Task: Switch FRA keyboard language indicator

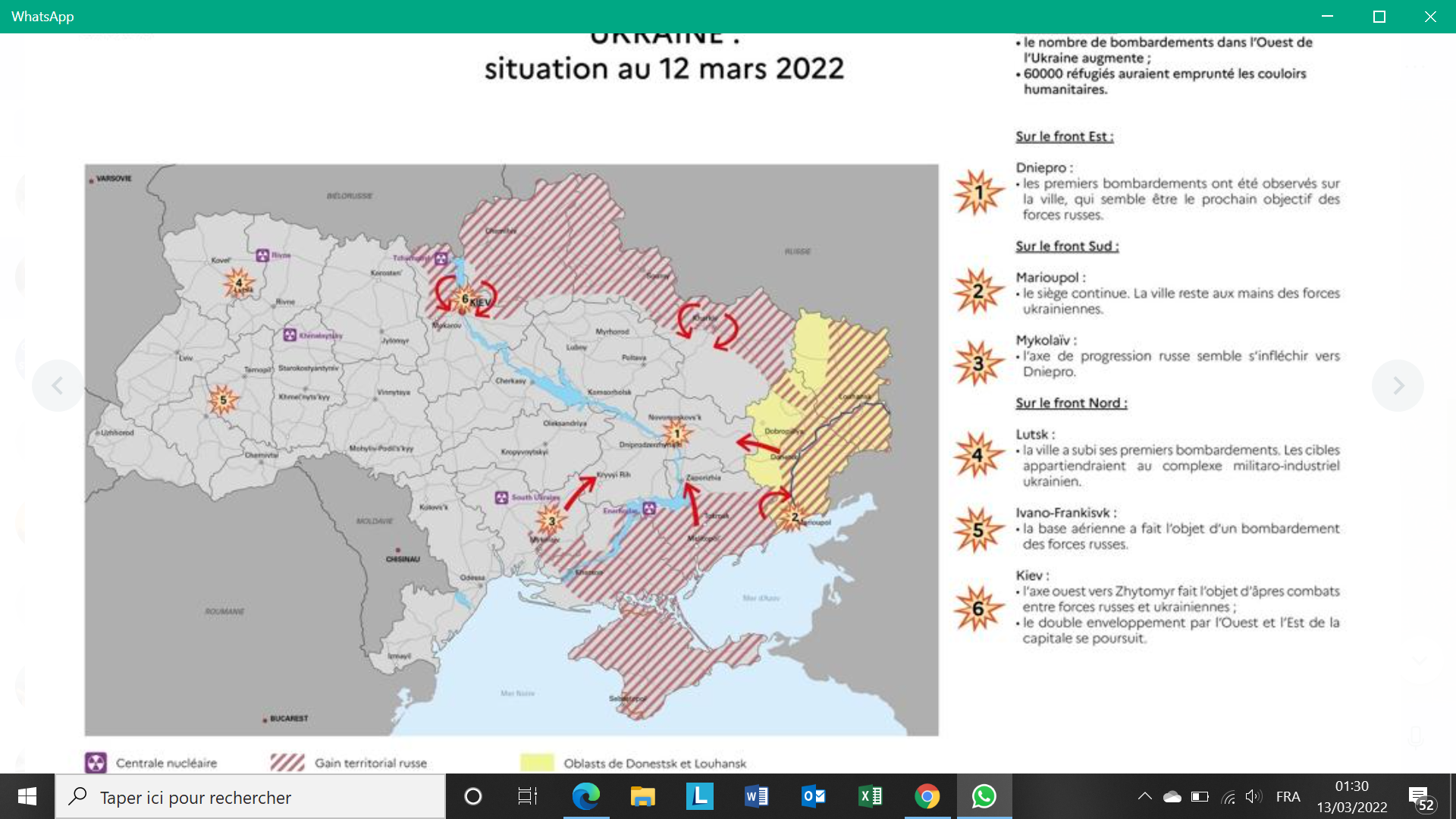Action: coord(1288,796)
